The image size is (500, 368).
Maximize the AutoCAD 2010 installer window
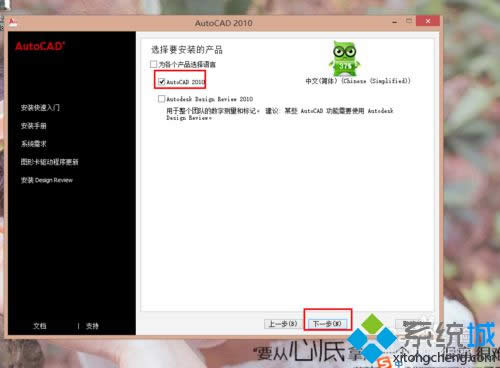tap(409, 21)
